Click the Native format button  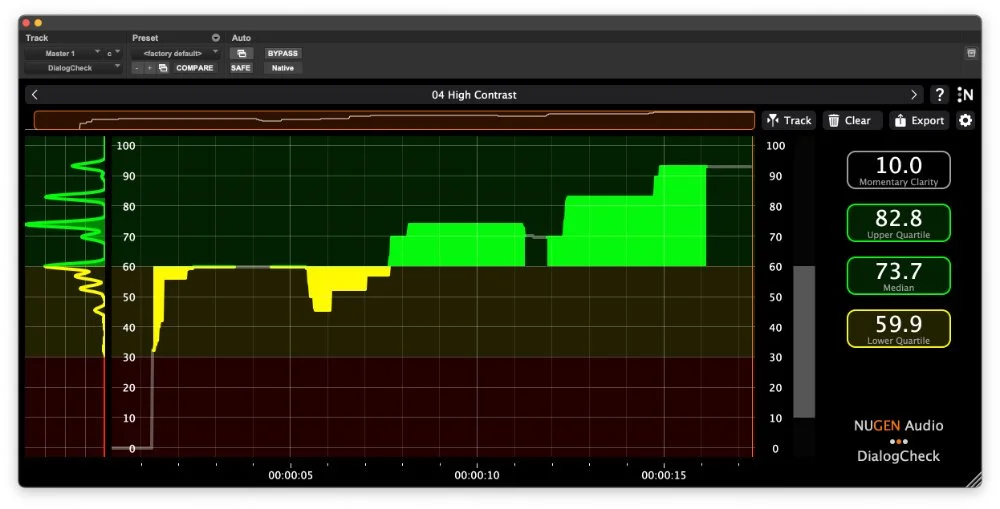(283, 68)
